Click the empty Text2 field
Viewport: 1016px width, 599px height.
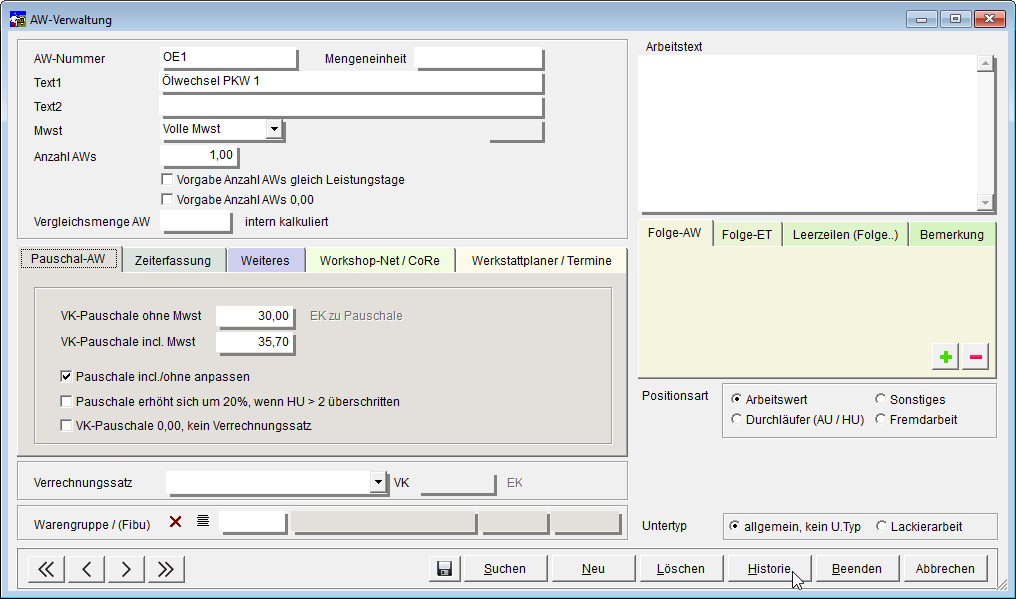click(351, 106)
